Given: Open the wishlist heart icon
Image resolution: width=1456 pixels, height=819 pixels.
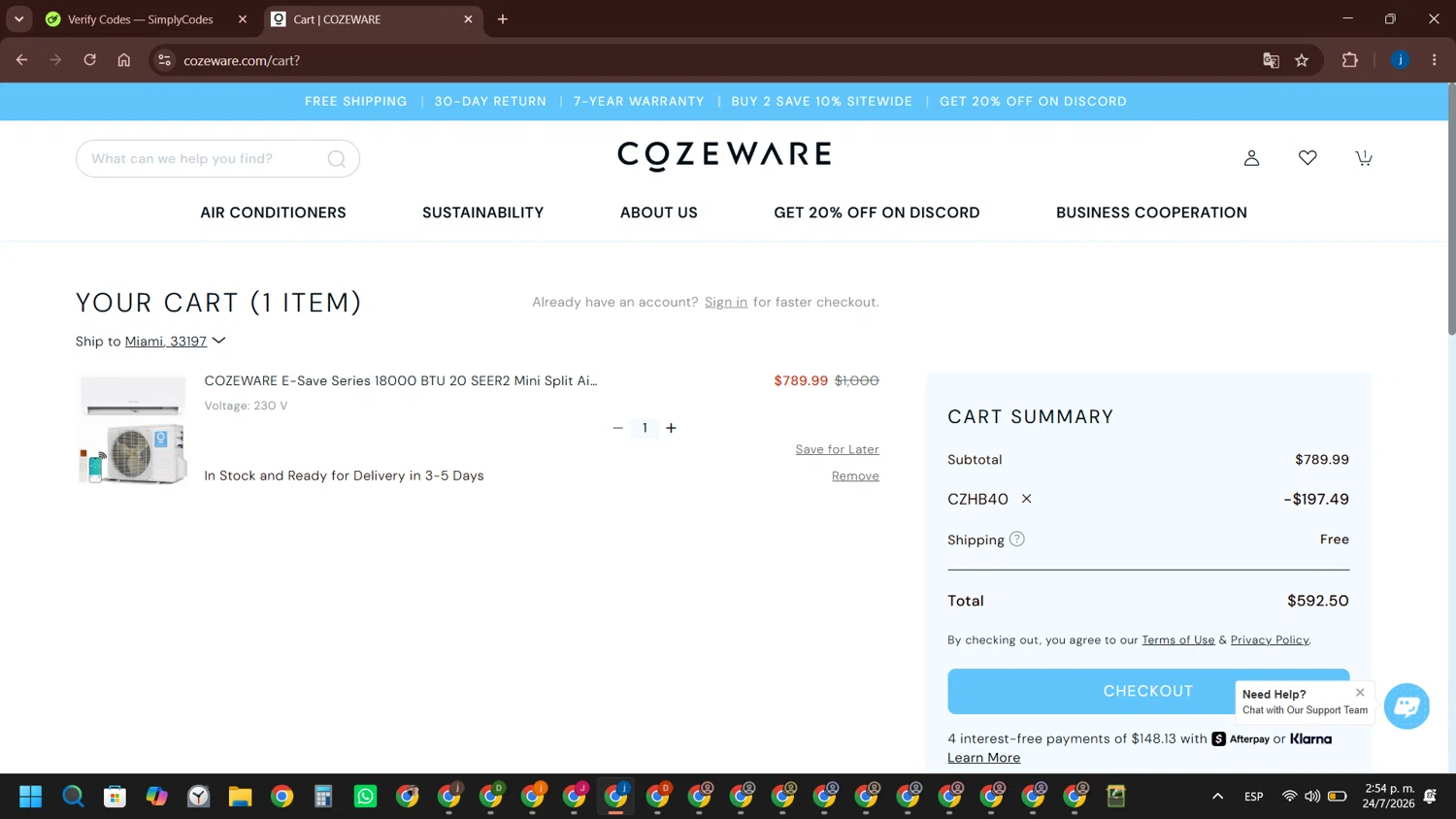Looking at the screenshot, I should 1307,158.
